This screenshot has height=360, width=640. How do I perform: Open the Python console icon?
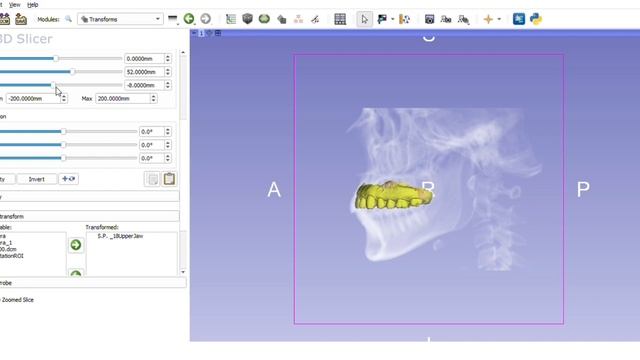536,19
